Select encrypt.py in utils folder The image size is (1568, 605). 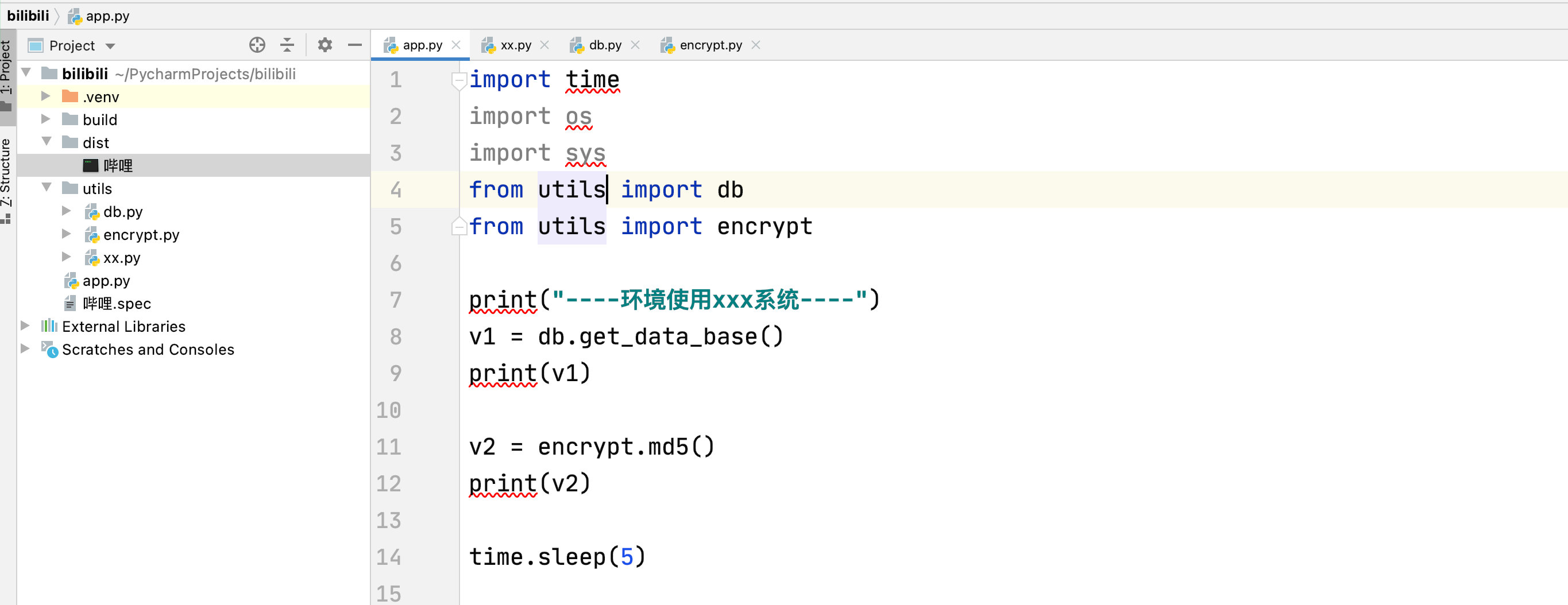194,235
